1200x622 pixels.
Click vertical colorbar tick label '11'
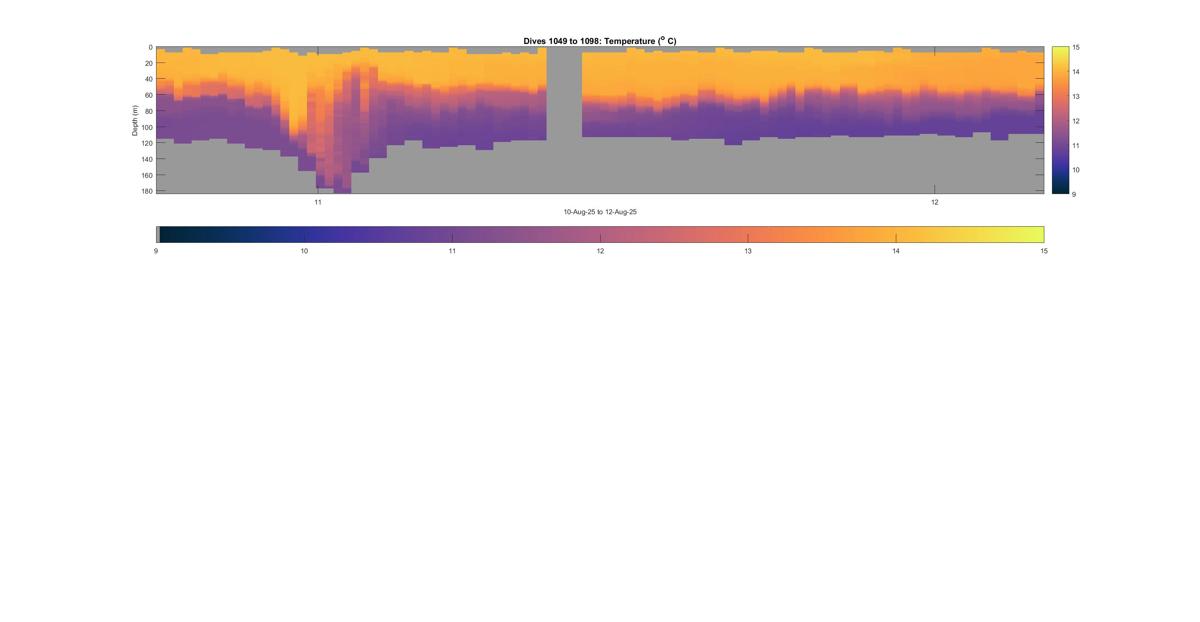[1076, 146]
